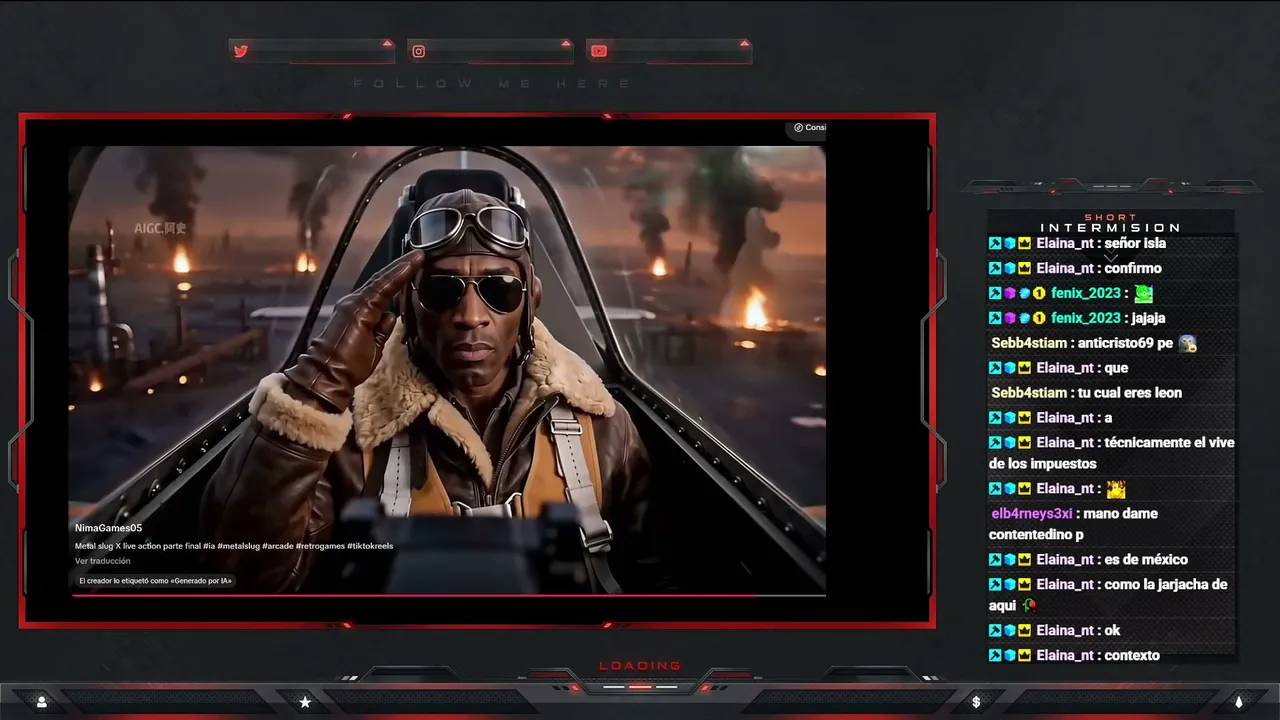The image size is (1280, 720).
Task: Click the person icon in the bottom bar
Action: [42, 702]
